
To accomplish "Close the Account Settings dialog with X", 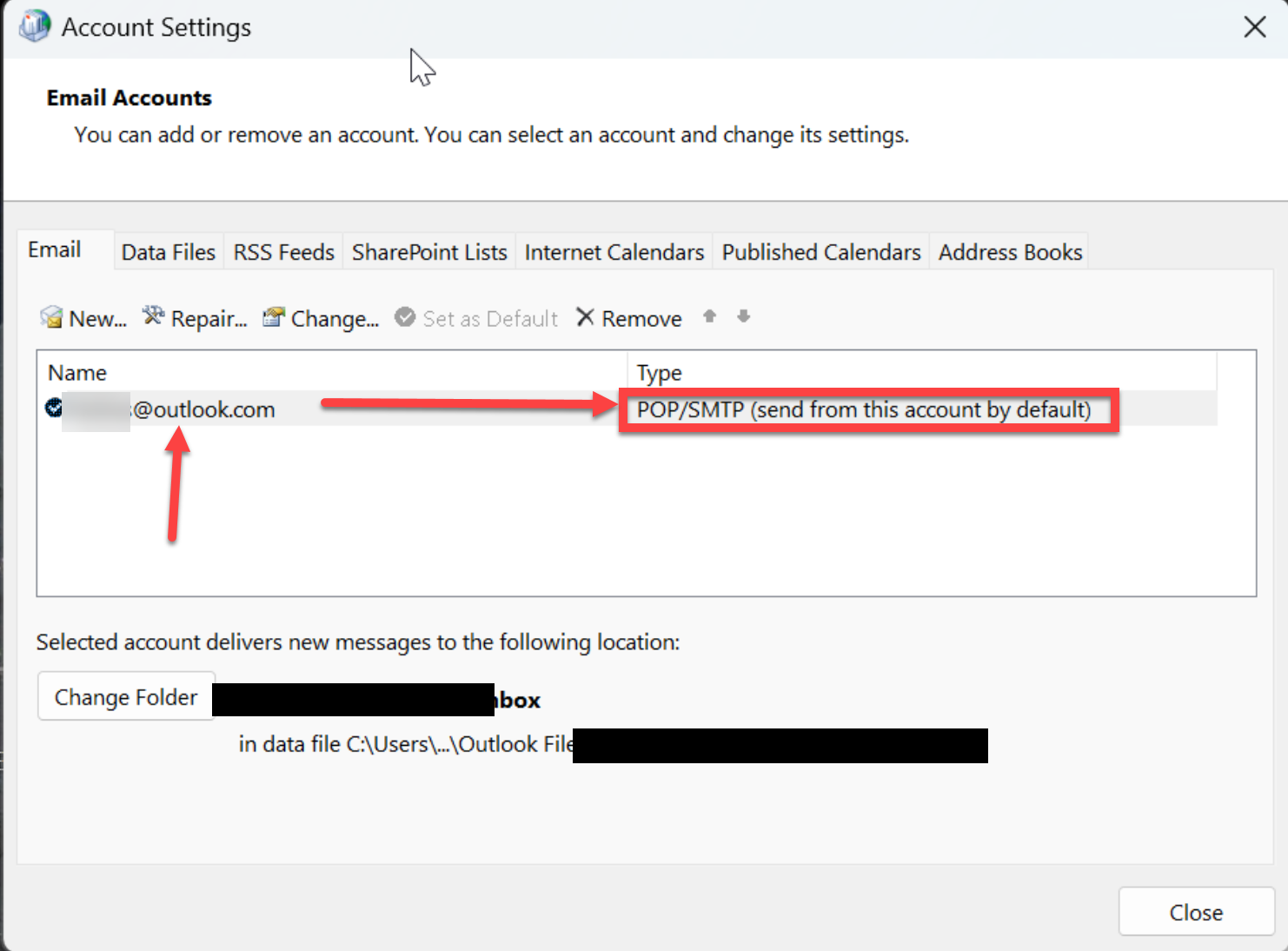I will coord(1255,27).
